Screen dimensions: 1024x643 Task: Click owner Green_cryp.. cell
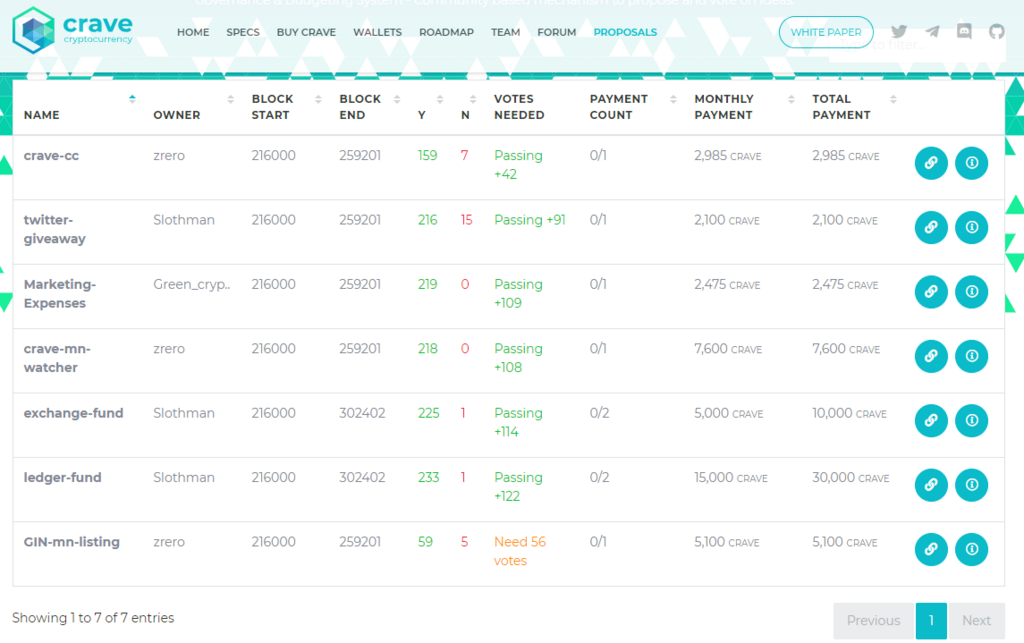[191, 285]
